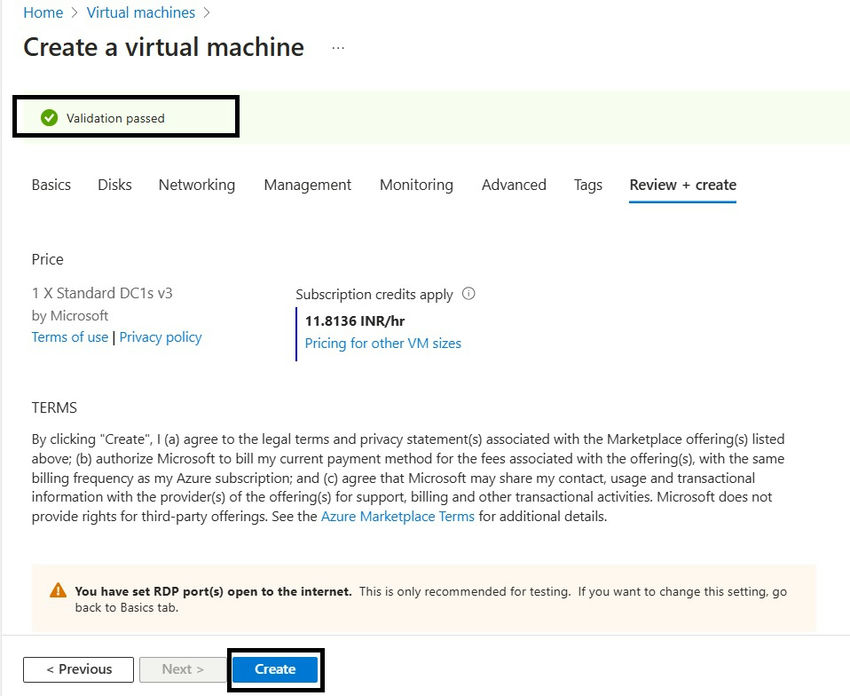
Task: Click the green Validation passed checkmark icon
Action: [x=49, y=118]
